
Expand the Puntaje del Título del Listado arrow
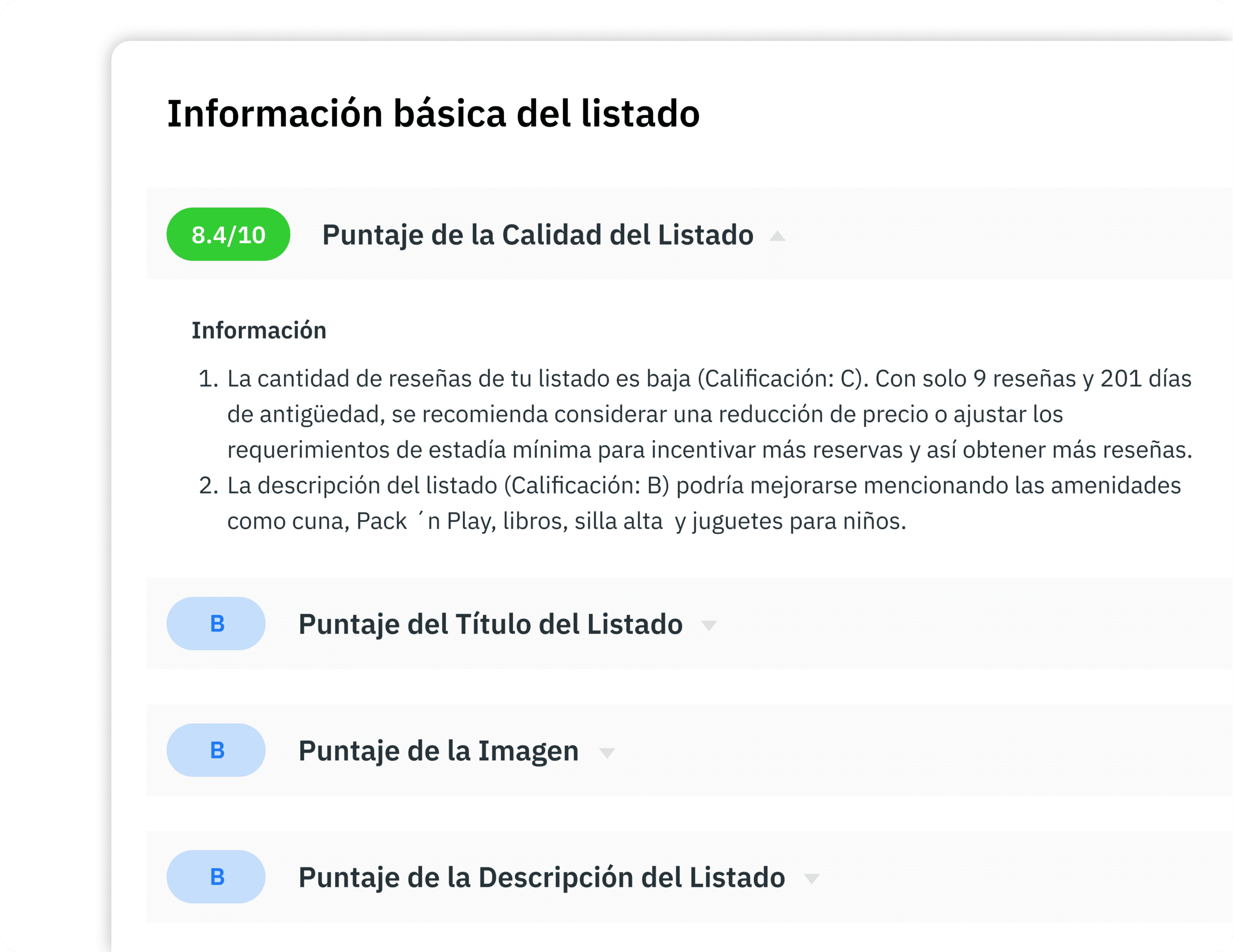[708, 625]
